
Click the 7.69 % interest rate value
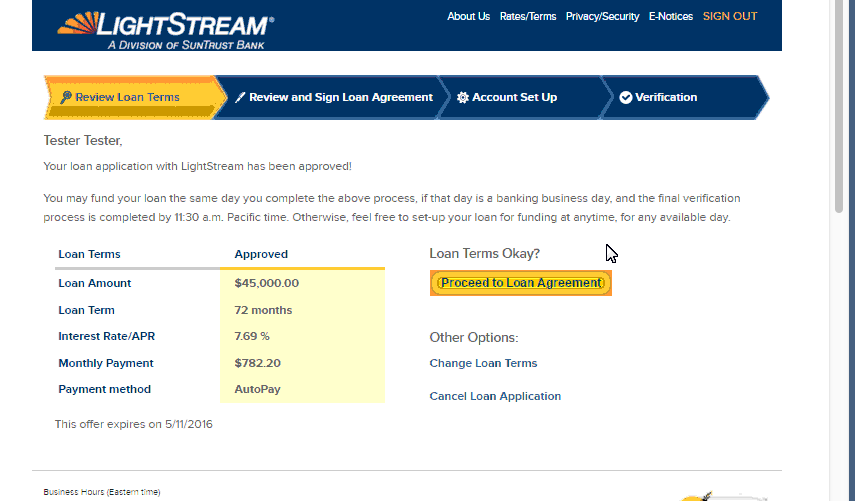(252, 336)
